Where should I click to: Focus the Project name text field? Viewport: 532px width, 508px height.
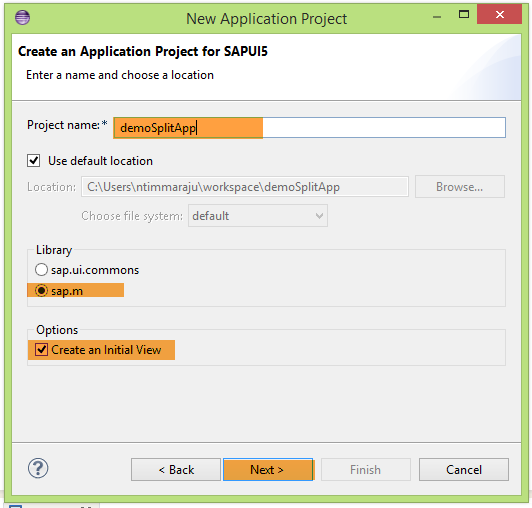[309, 128]
